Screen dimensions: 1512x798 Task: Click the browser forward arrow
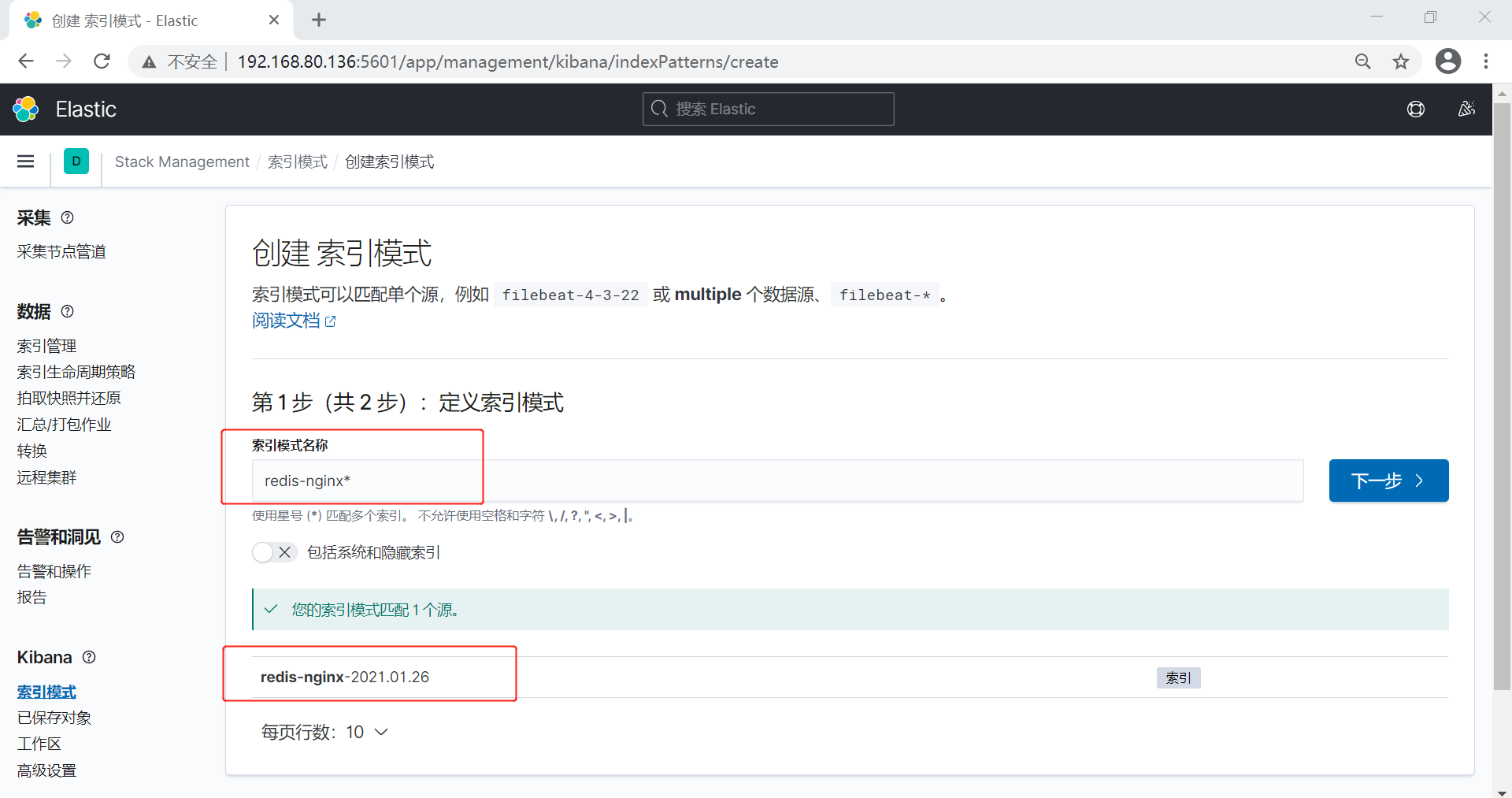pyautogui.click(x=64, y=61)
